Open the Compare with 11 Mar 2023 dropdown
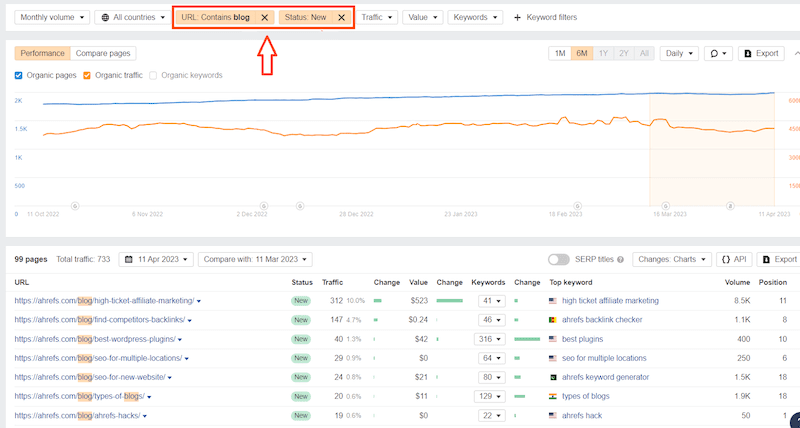800x428 pixels. [x=255, y=259]
